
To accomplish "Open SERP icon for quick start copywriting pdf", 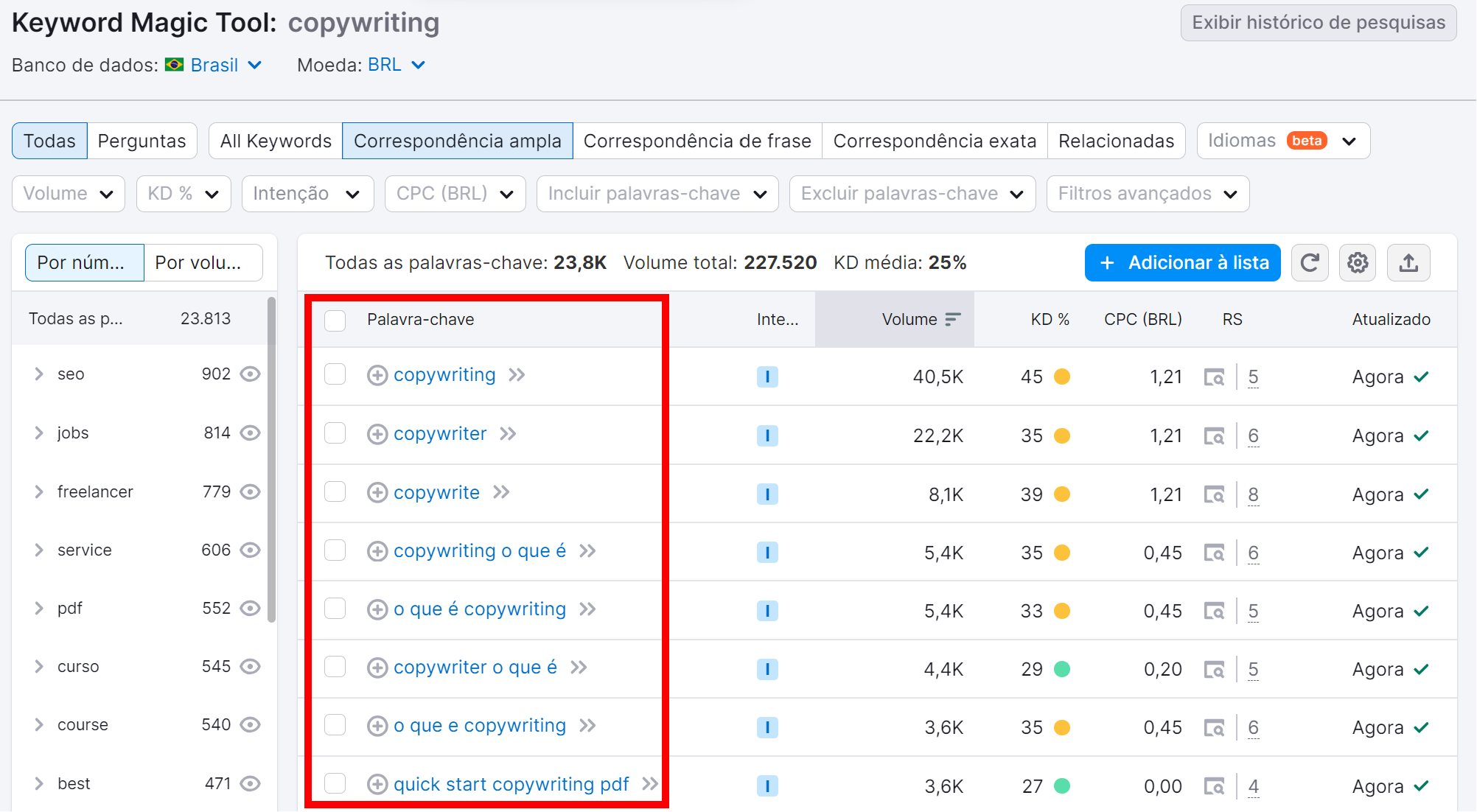I will (1214, 786).
